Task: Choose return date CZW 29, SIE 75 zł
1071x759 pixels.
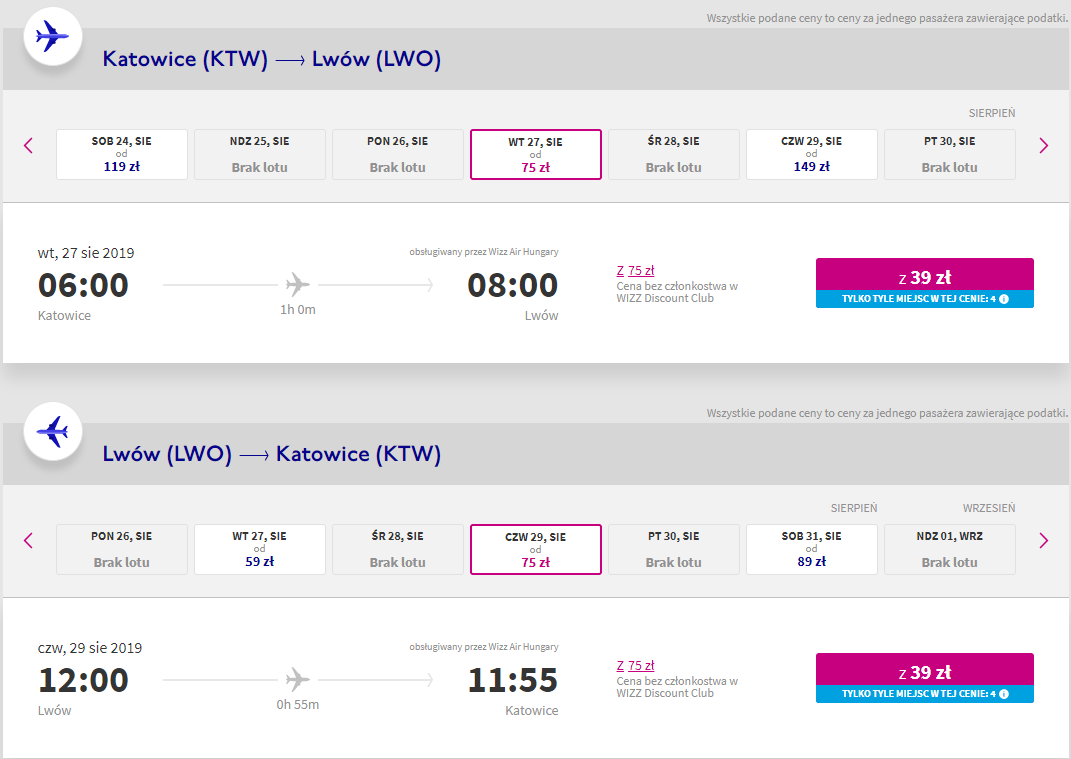Action: coord(535,549)
